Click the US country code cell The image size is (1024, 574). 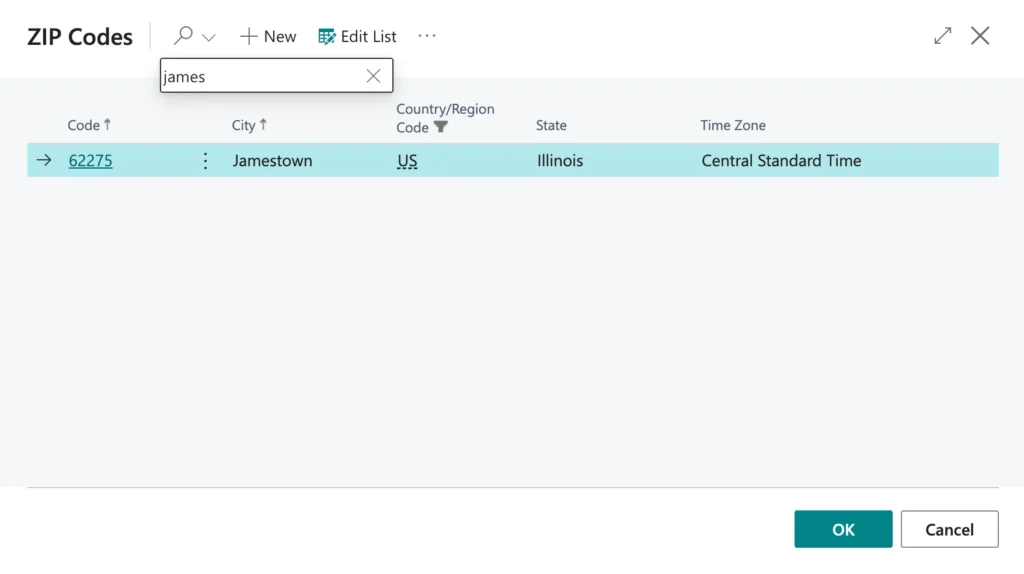click(407, 160)
